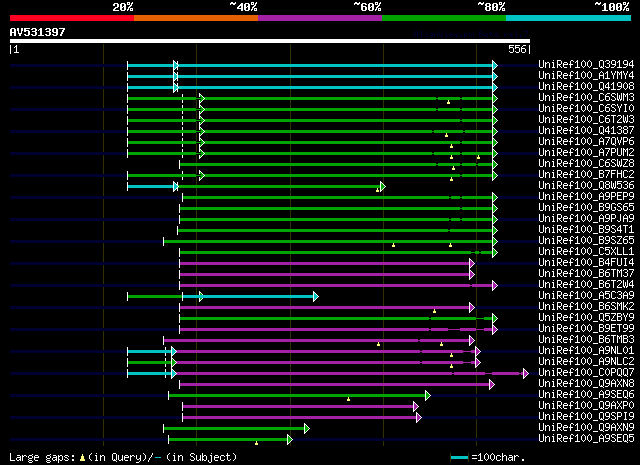Click the Large gaps legend text

click(x=123, y=458)
